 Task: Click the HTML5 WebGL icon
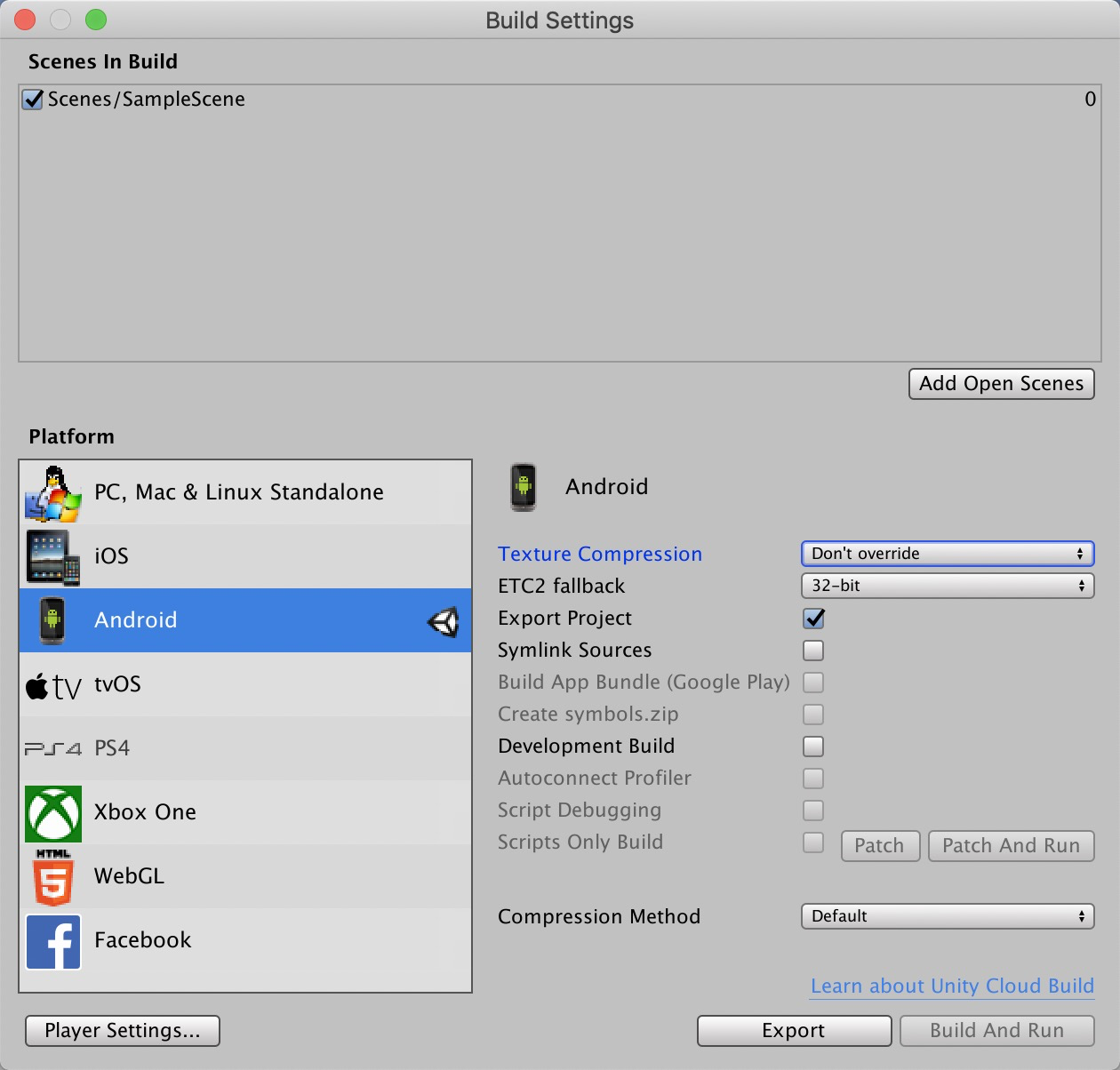53,877
